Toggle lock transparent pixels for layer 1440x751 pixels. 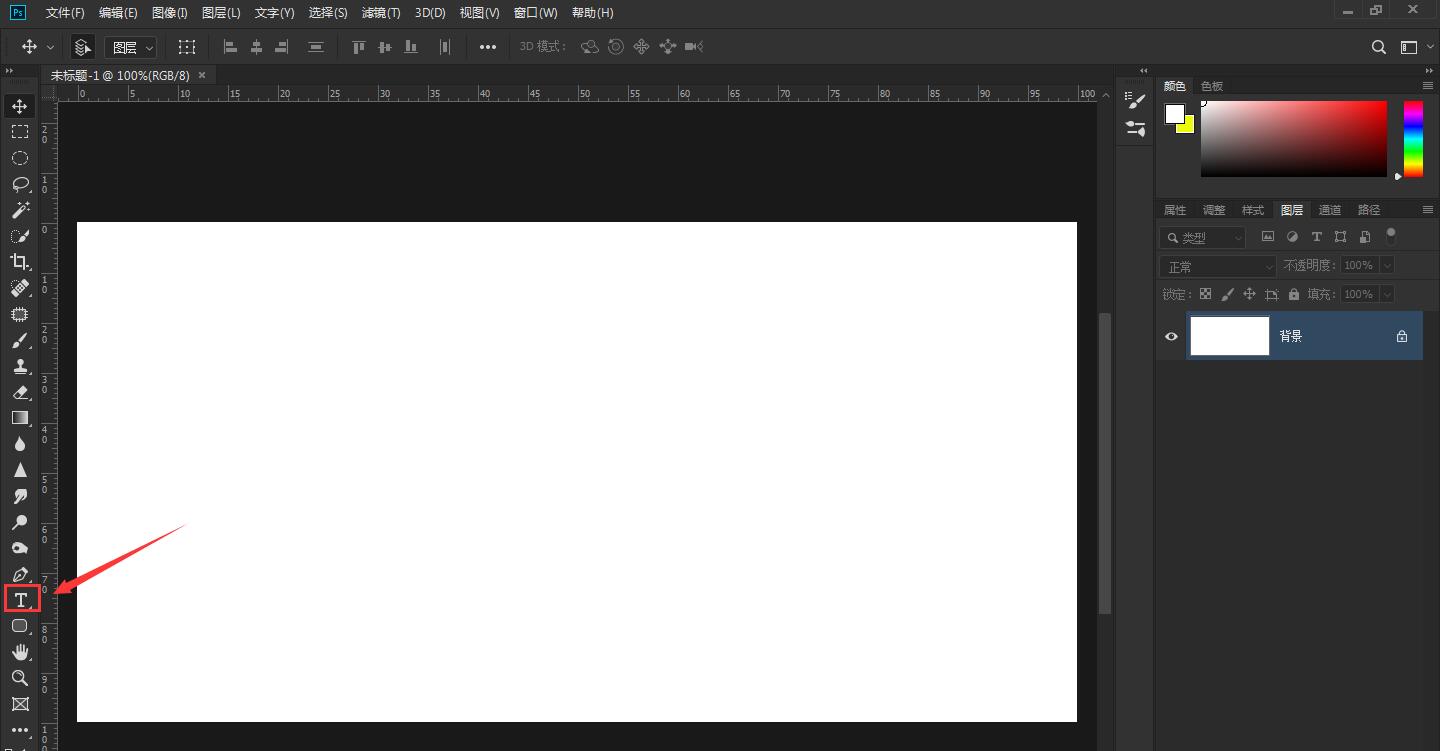[x=1205, y=294]
